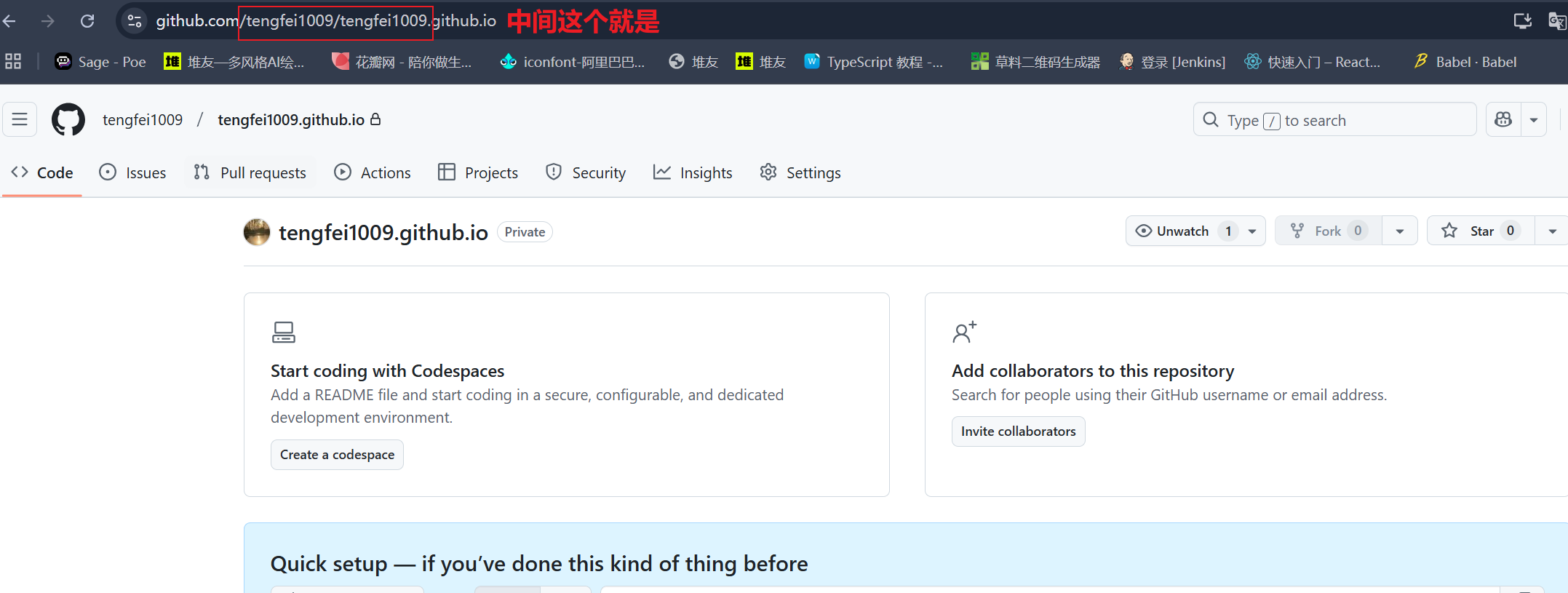
Task: Open the 草料二维码生成器 bookmark
Action: [x=1036, y=62]
